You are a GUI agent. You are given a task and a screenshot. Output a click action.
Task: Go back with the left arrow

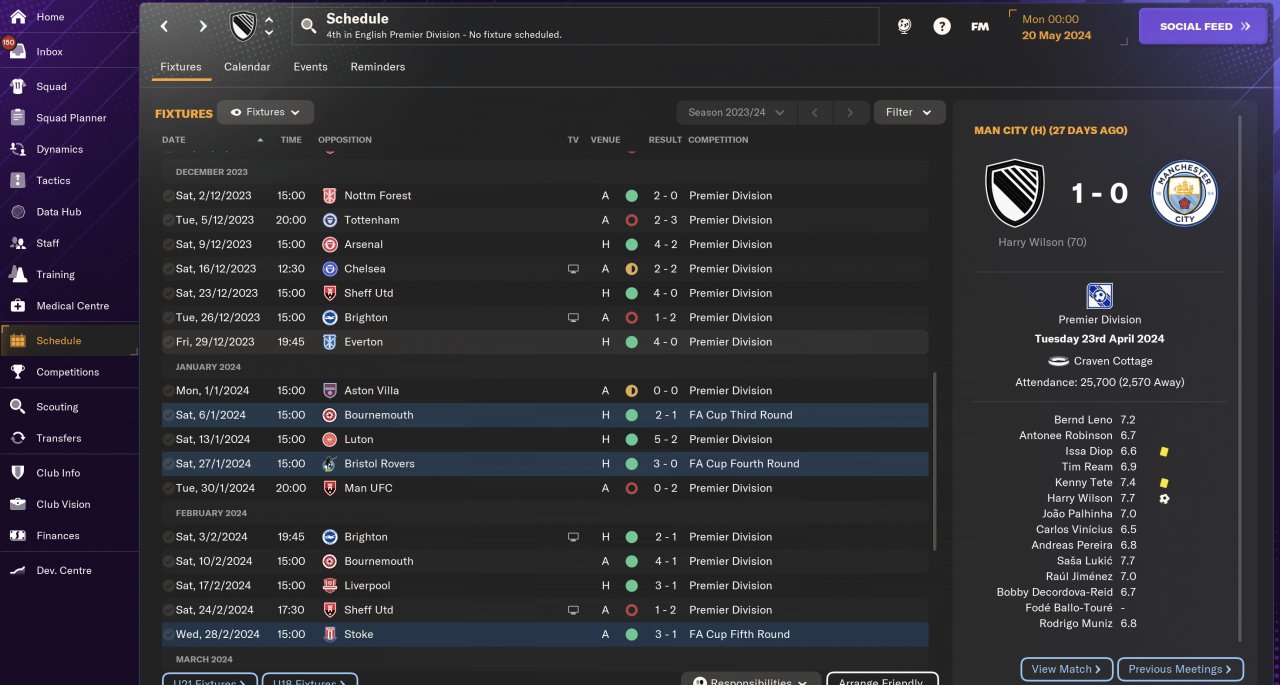click(165, 27)
